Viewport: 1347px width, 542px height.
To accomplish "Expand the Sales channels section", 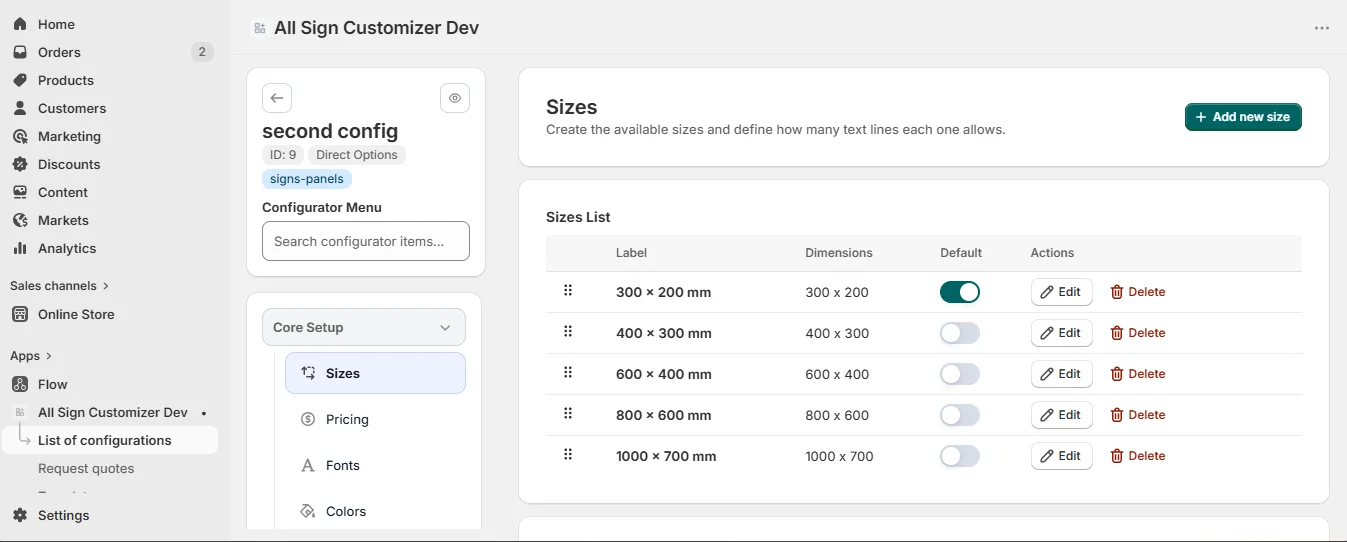I will click(x=60, y=286).
